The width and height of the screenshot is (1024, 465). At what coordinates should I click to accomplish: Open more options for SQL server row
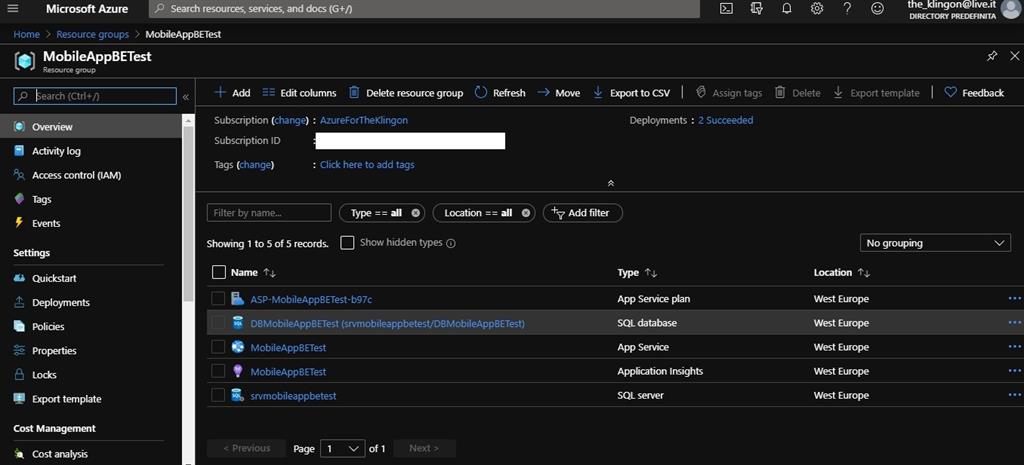(x=1014, y=395)
